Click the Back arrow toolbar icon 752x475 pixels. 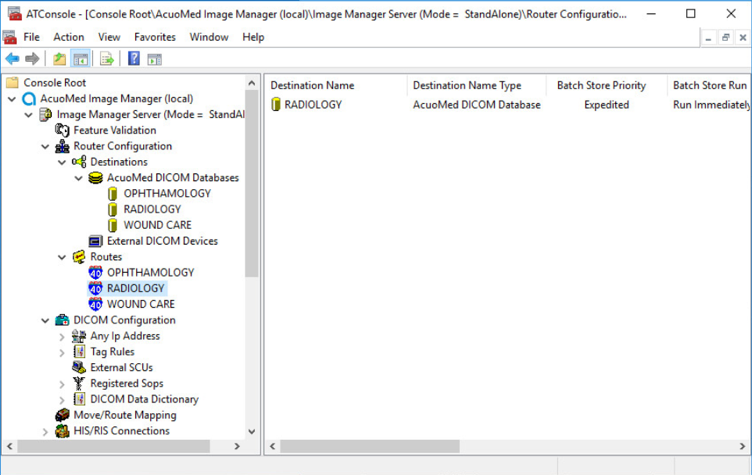(x=12, y=59)
